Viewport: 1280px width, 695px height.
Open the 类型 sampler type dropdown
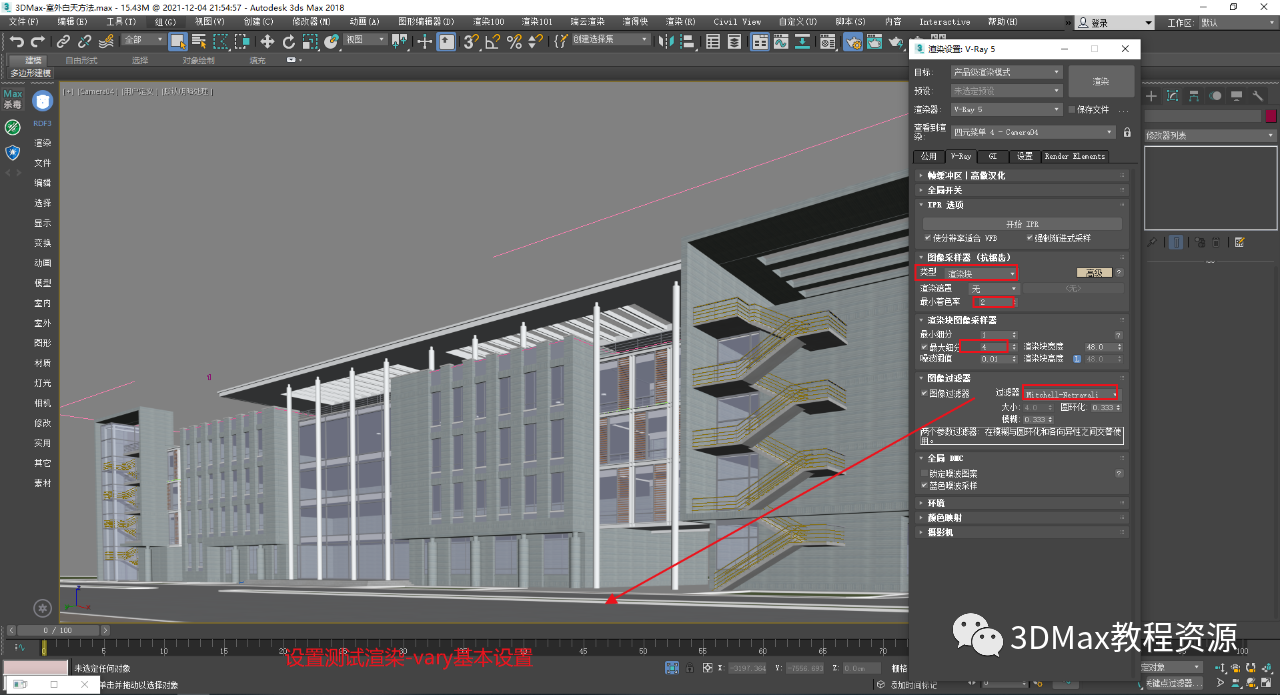pos(981,273)
